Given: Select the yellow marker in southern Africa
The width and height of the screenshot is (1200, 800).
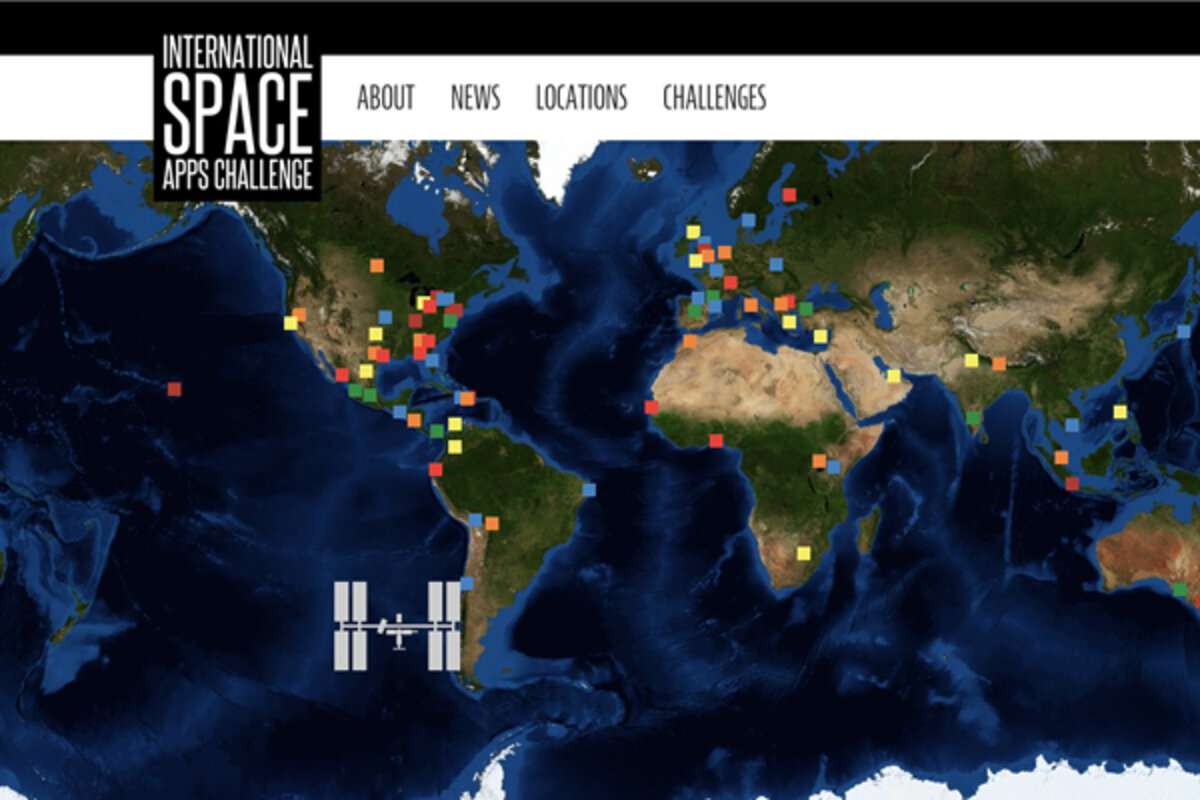Looking at the screenshot, I should pos(803,553).
